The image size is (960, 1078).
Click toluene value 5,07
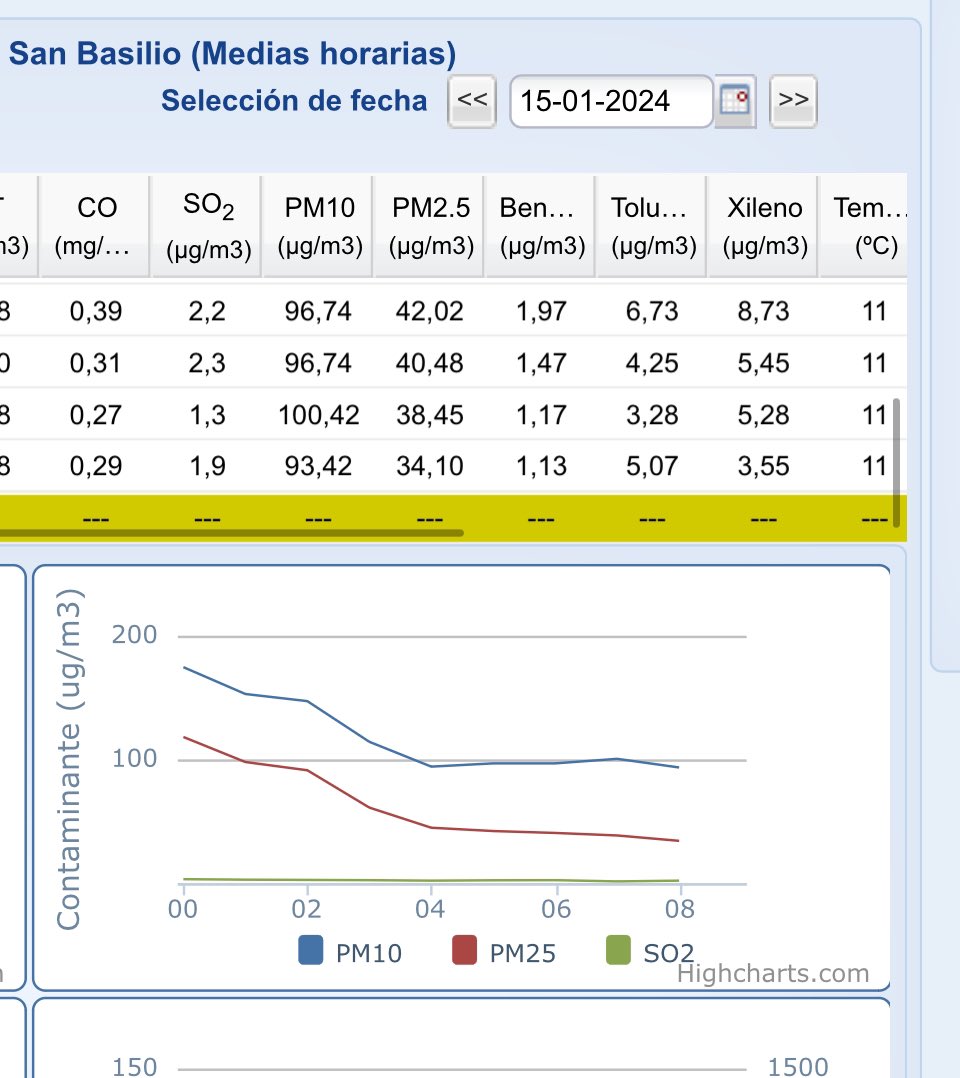tap(652, 466)
